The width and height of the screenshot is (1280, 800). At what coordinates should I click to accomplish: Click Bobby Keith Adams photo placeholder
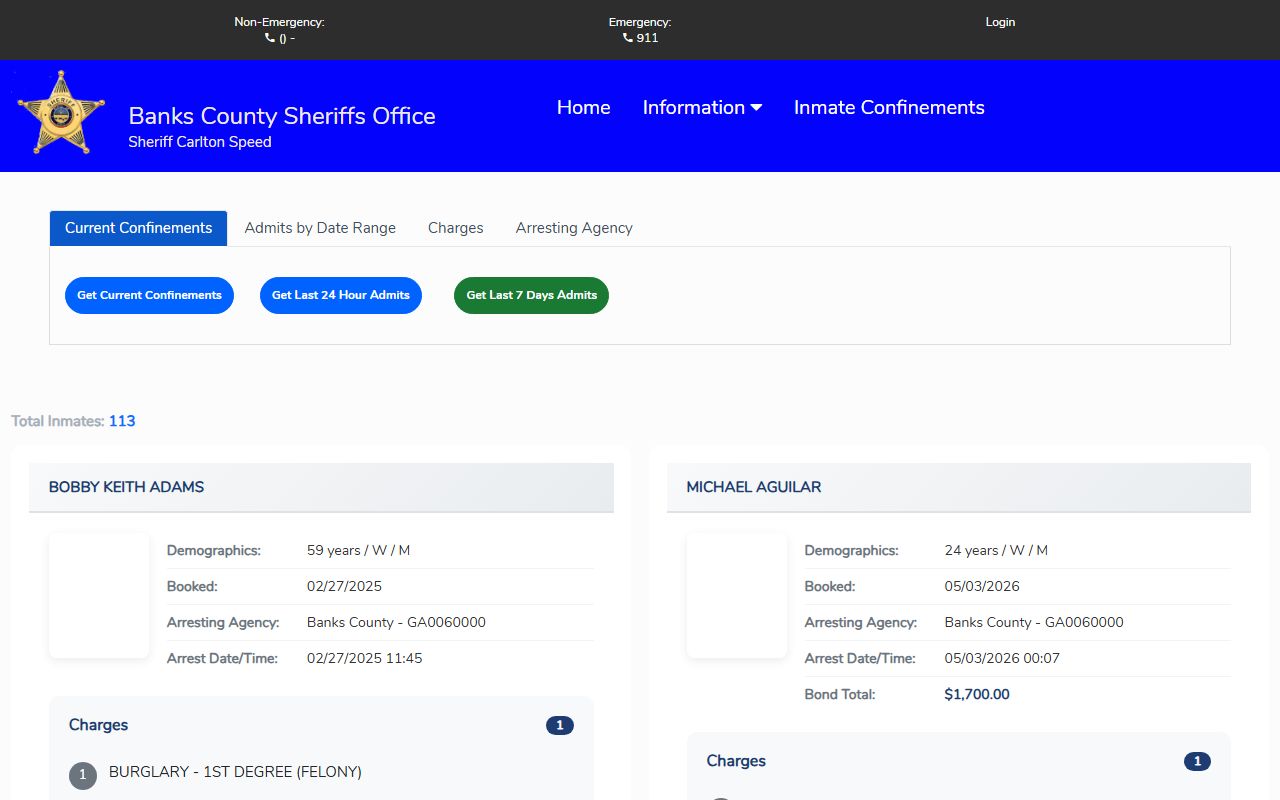pos(99,595)
